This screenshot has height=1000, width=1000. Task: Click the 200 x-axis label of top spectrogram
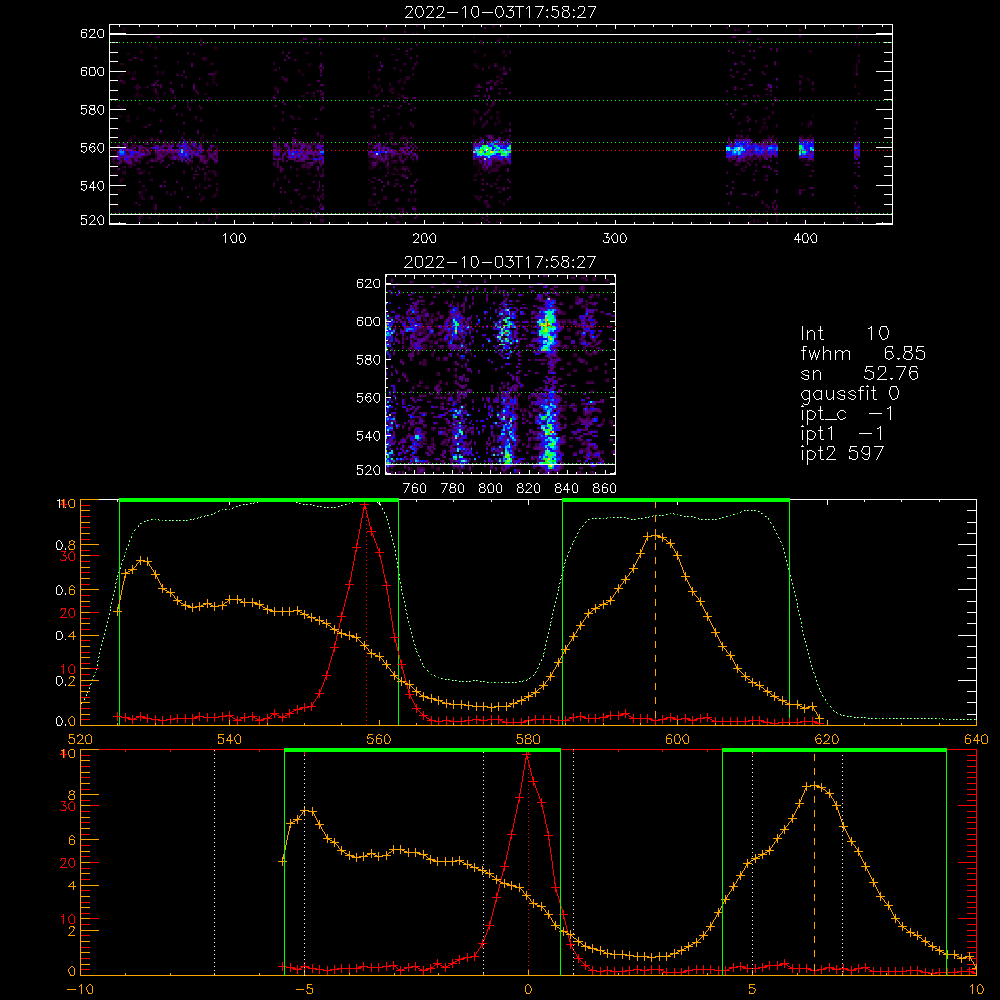pos(424,239)
